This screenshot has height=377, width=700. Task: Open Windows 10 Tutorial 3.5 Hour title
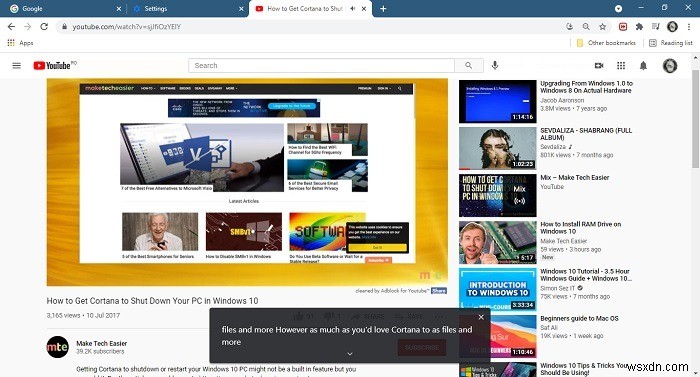point(586,275)
